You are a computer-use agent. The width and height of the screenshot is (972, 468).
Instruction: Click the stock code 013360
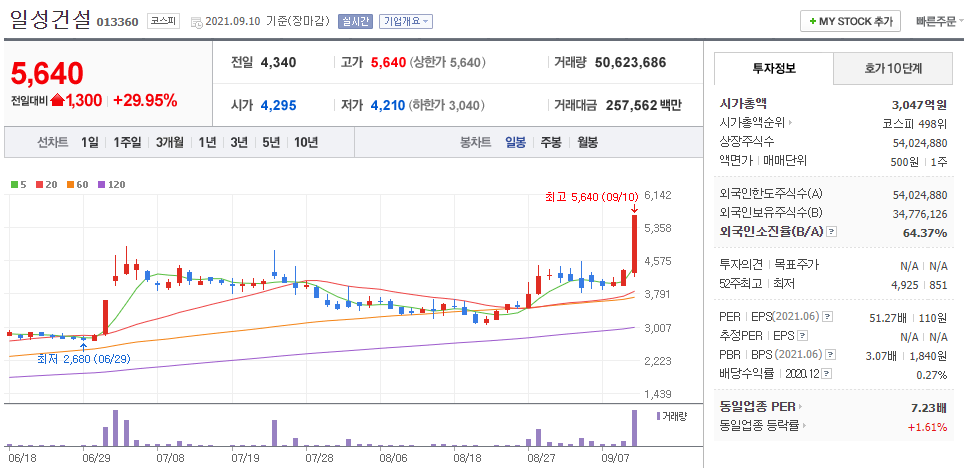(117, 22)
